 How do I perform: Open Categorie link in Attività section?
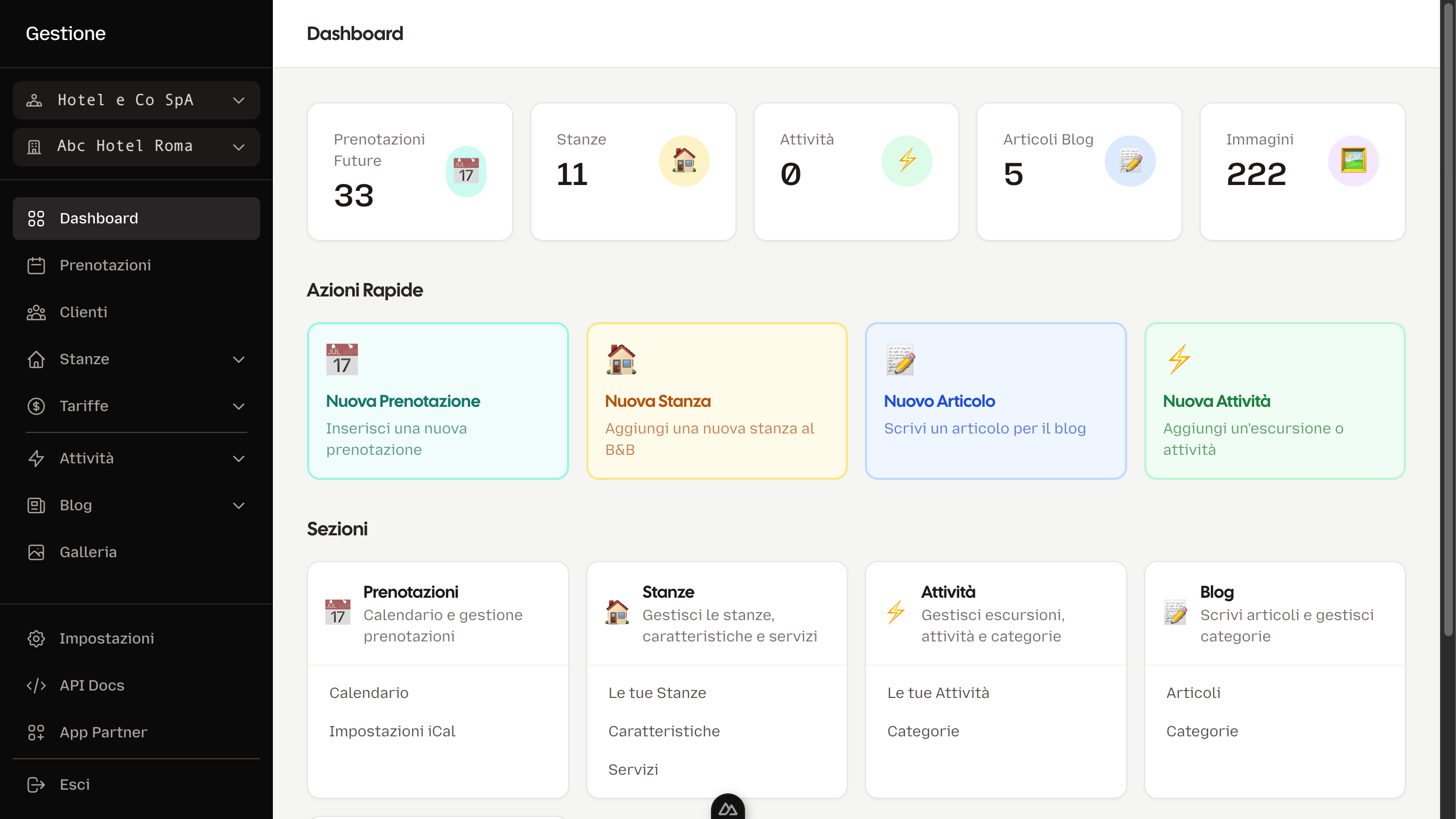coord(923,732)
